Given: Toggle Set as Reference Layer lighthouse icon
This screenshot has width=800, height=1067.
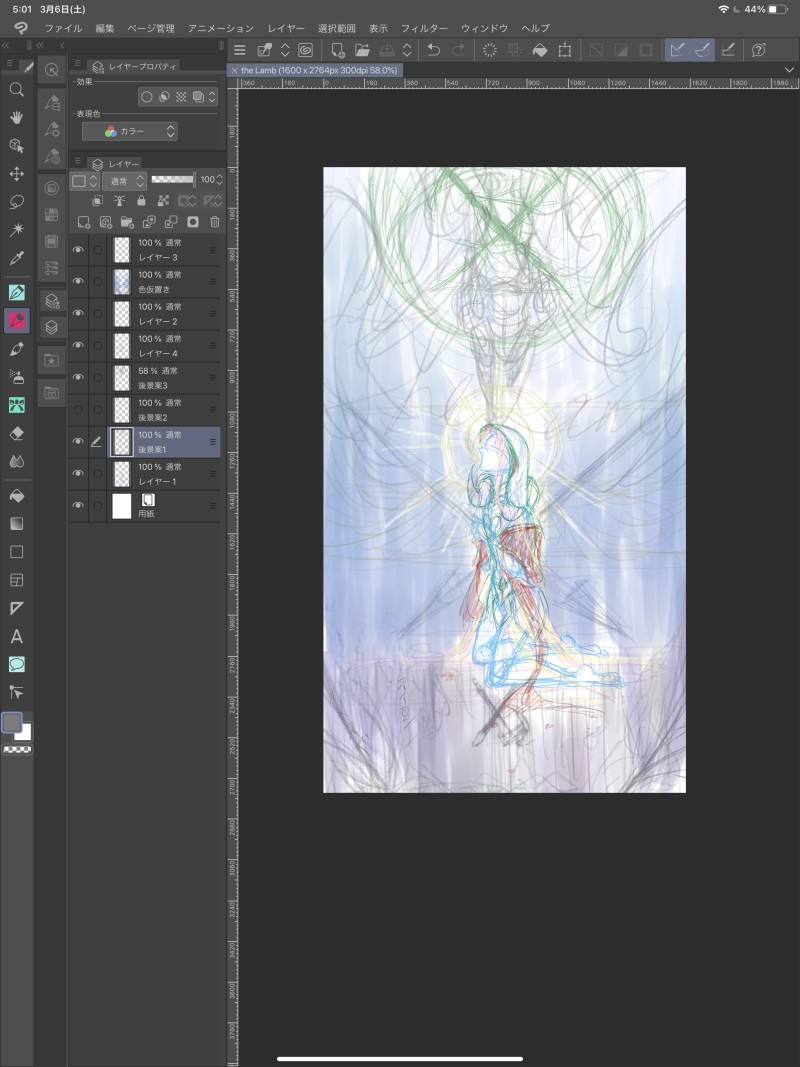Looking at the screenshot, I should tap(119, 201).
